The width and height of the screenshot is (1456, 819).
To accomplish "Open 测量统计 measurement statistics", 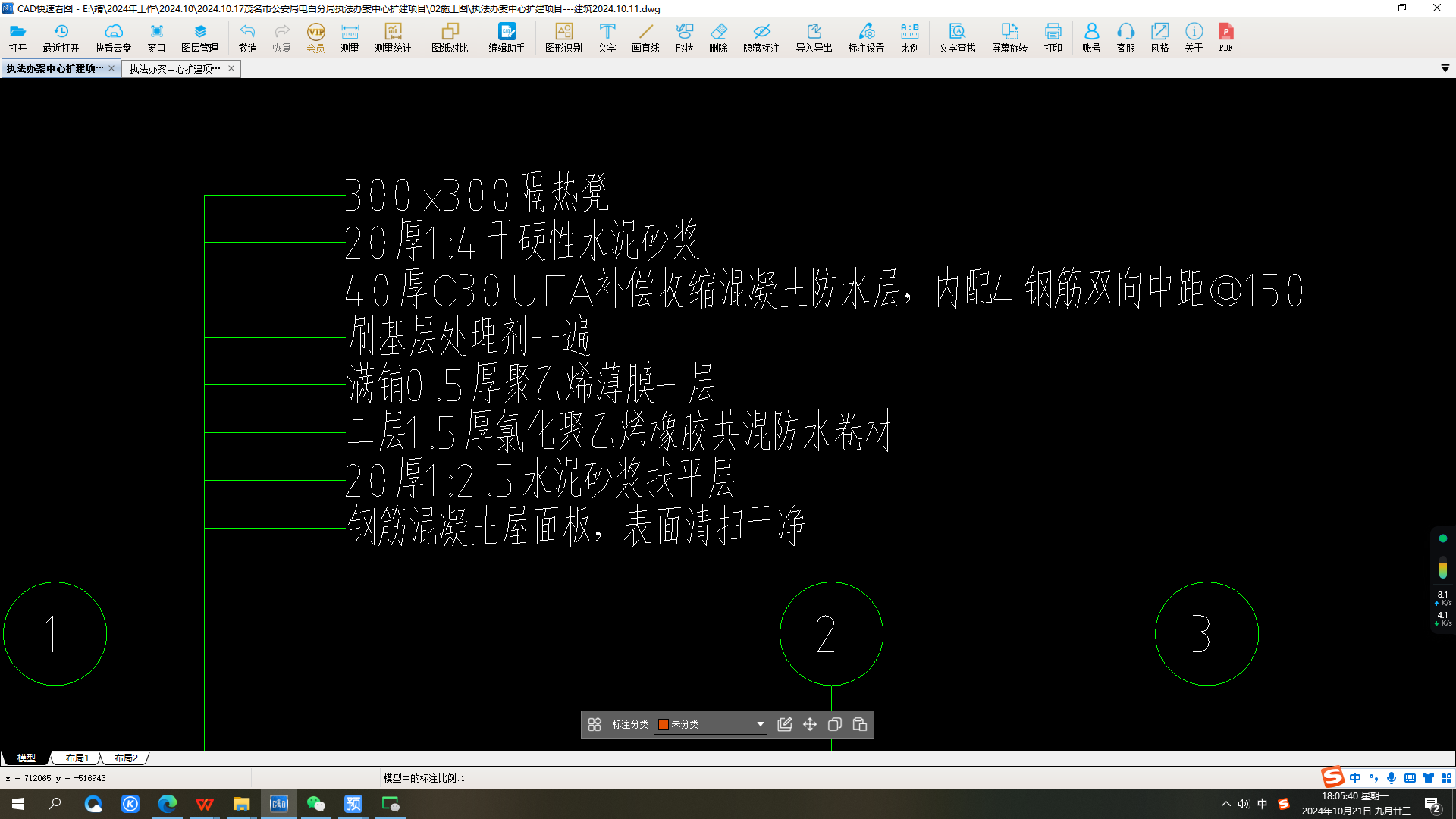I will 393,37.
